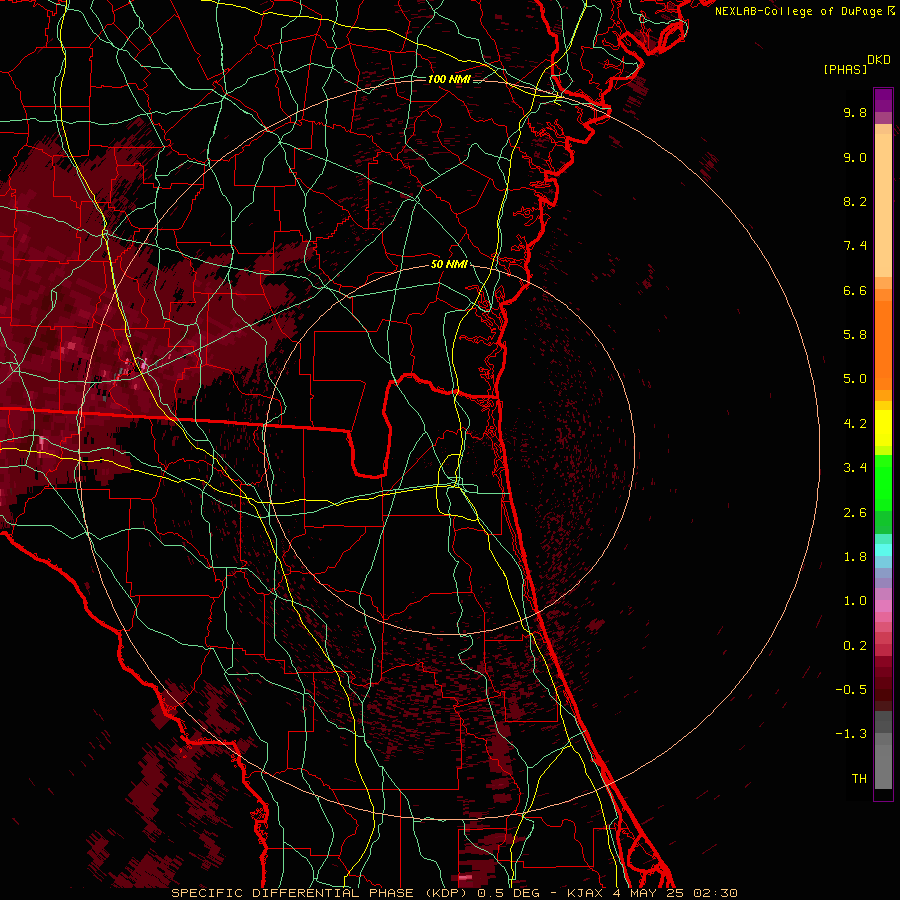Viewport: 900px width, 900px height.
Task: Click the KJAX radar site identifier
Action: pyautogui.click(x=584, y=893)
